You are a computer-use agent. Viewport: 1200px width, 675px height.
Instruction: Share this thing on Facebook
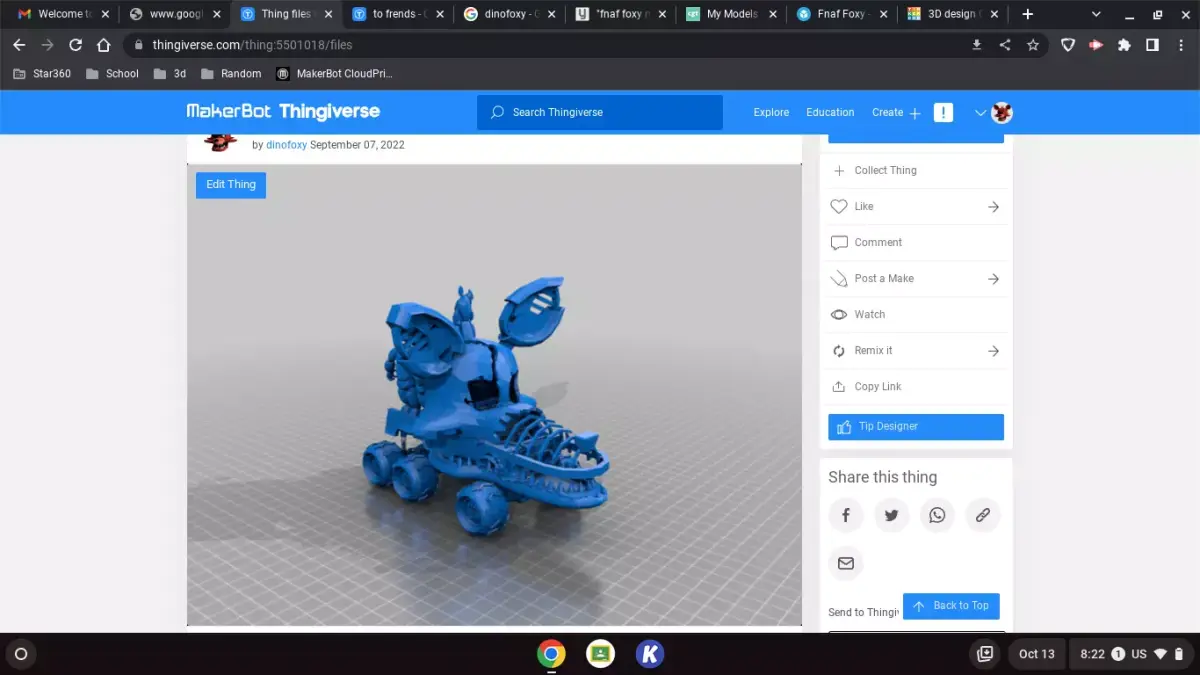pos(845,515)
